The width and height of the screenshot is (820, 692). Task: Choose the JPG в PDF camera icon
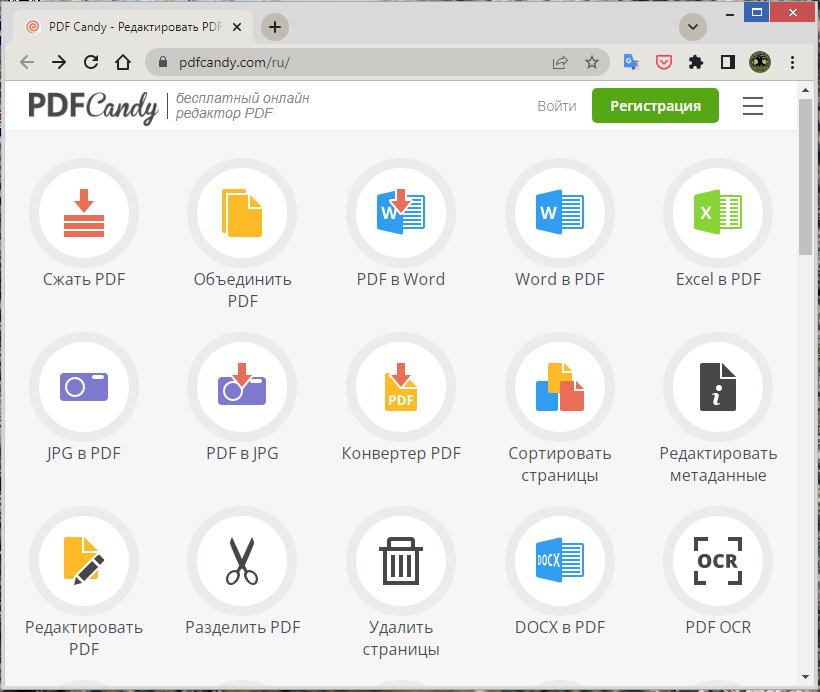click(84, 387)
